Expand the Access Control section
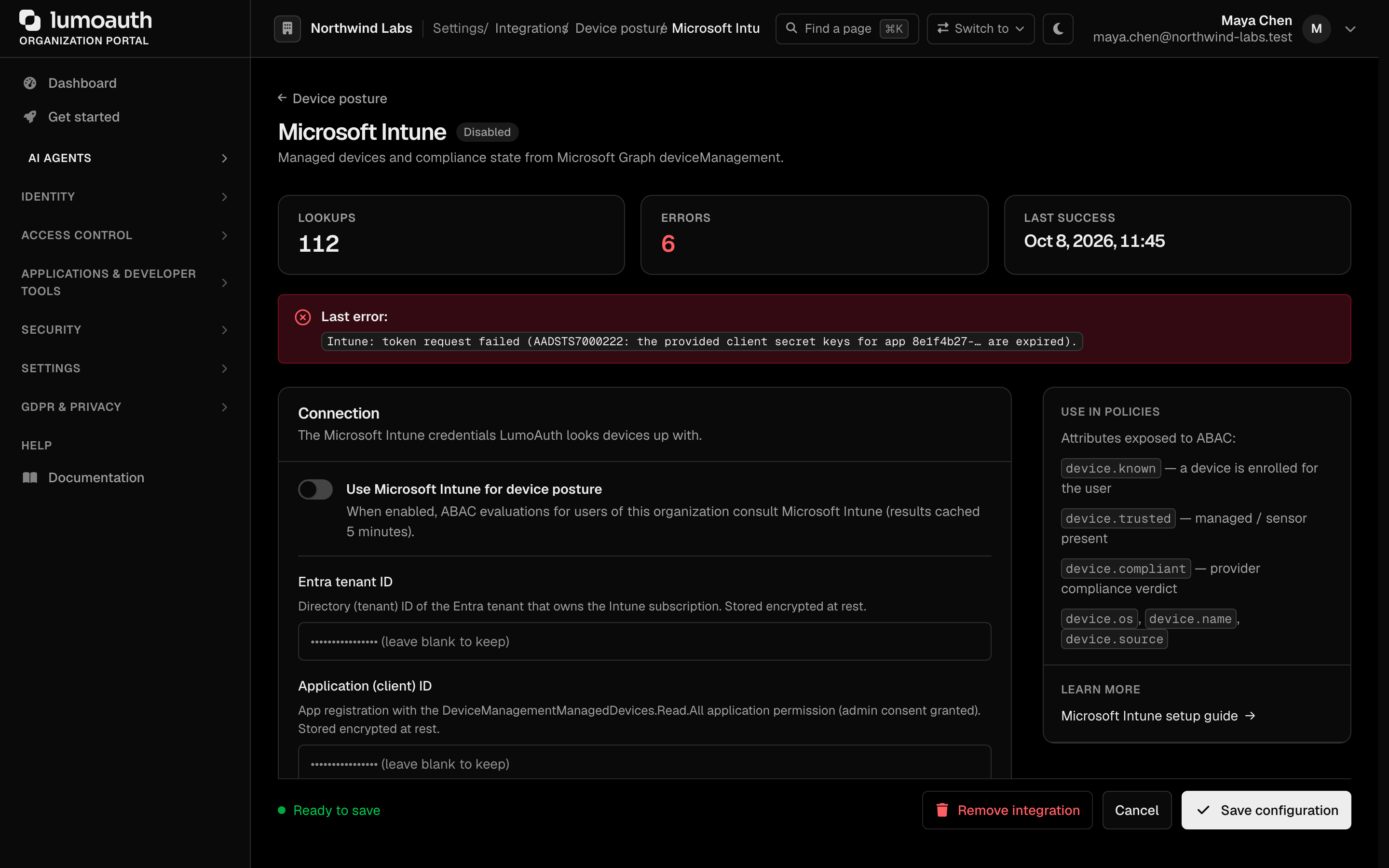 point(125,235)
